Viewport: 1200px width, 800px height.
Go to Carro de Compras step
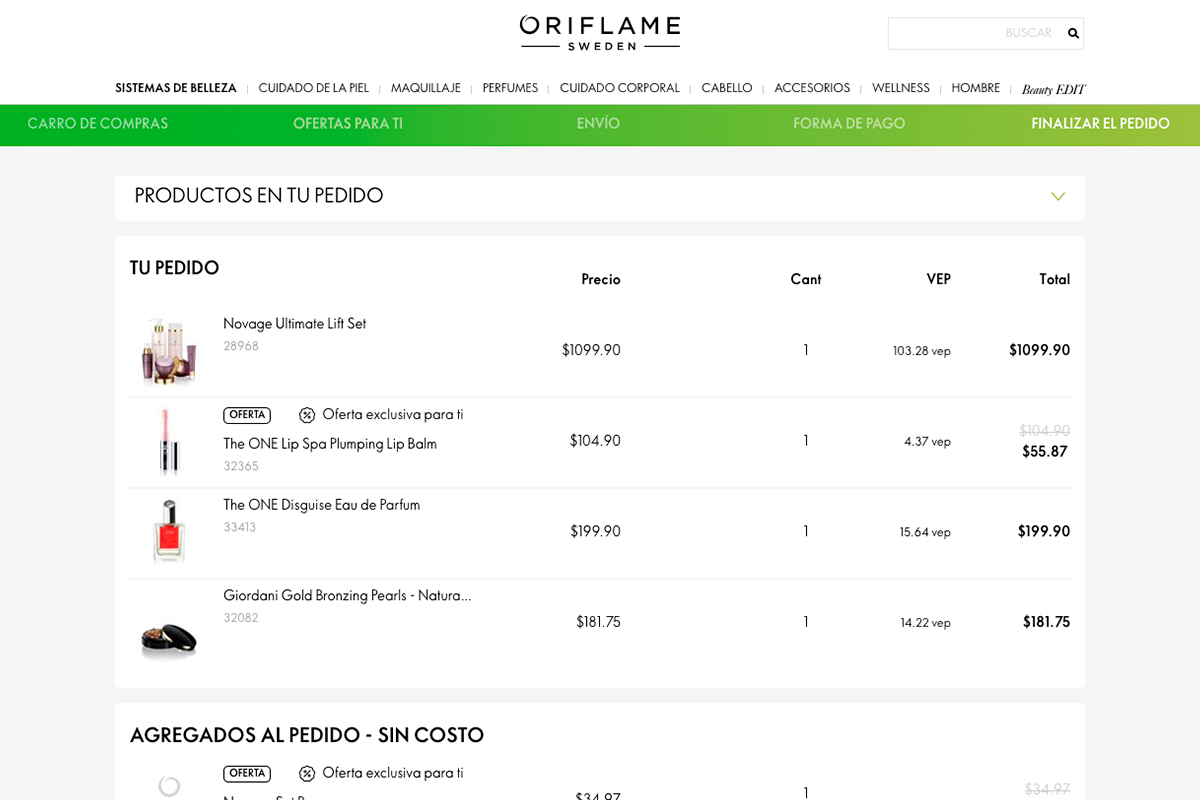click(98, 124)
